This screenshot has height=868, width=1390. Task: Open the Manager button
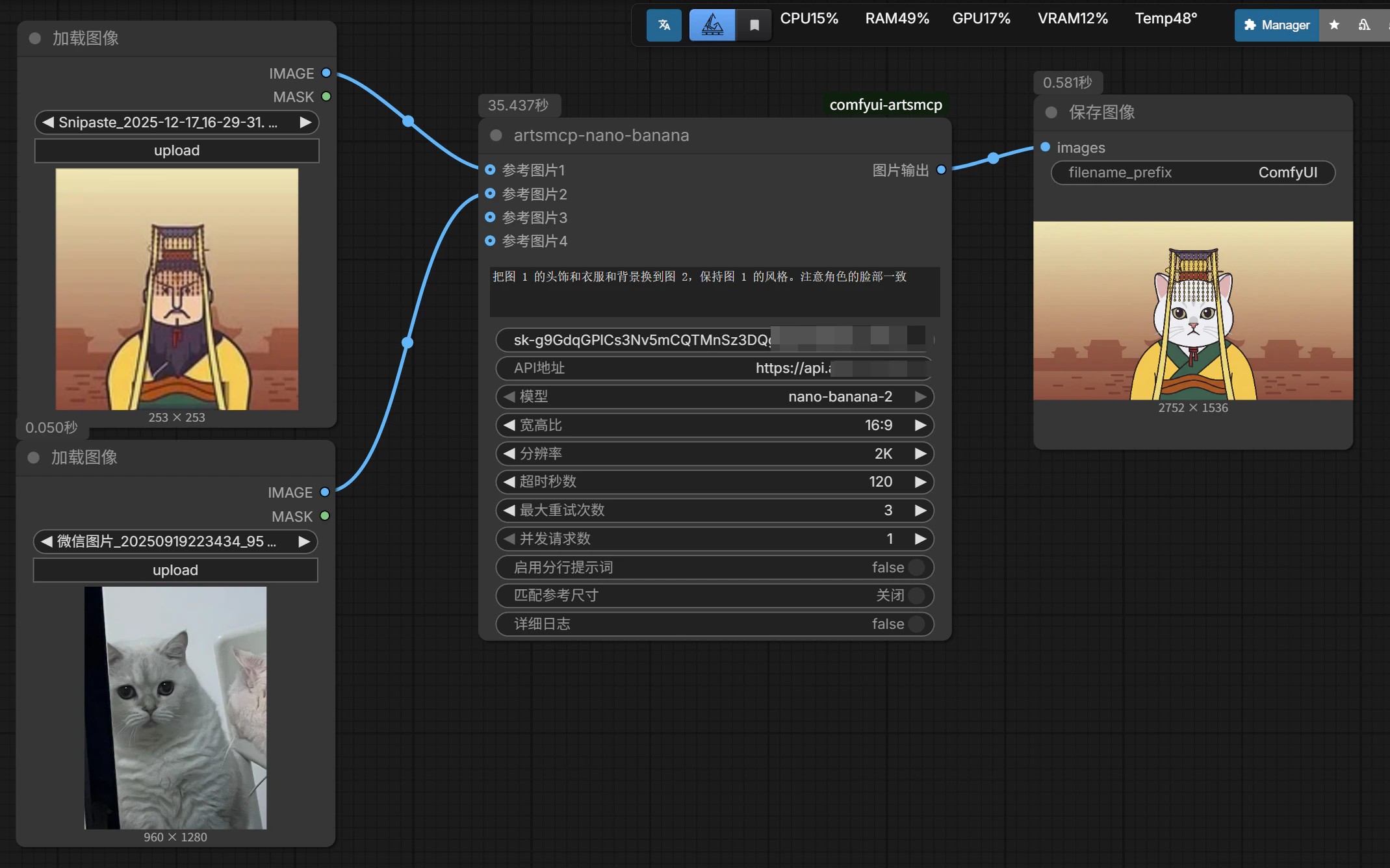pos(1276,25)
